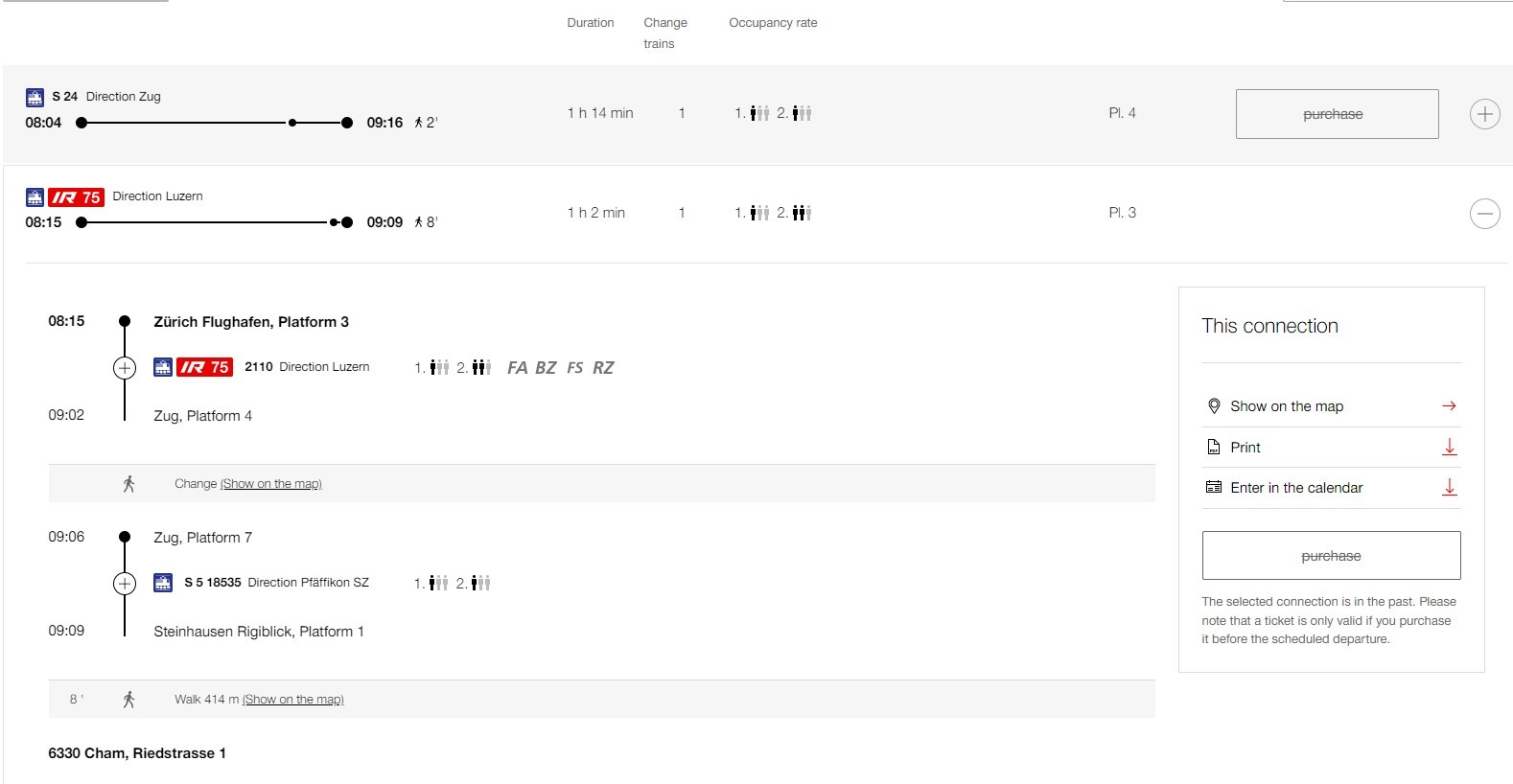The height and width of the screenshot is (784, 1513).
Task: Expand intermediate stops for S 5 18535
Action: 125,584
